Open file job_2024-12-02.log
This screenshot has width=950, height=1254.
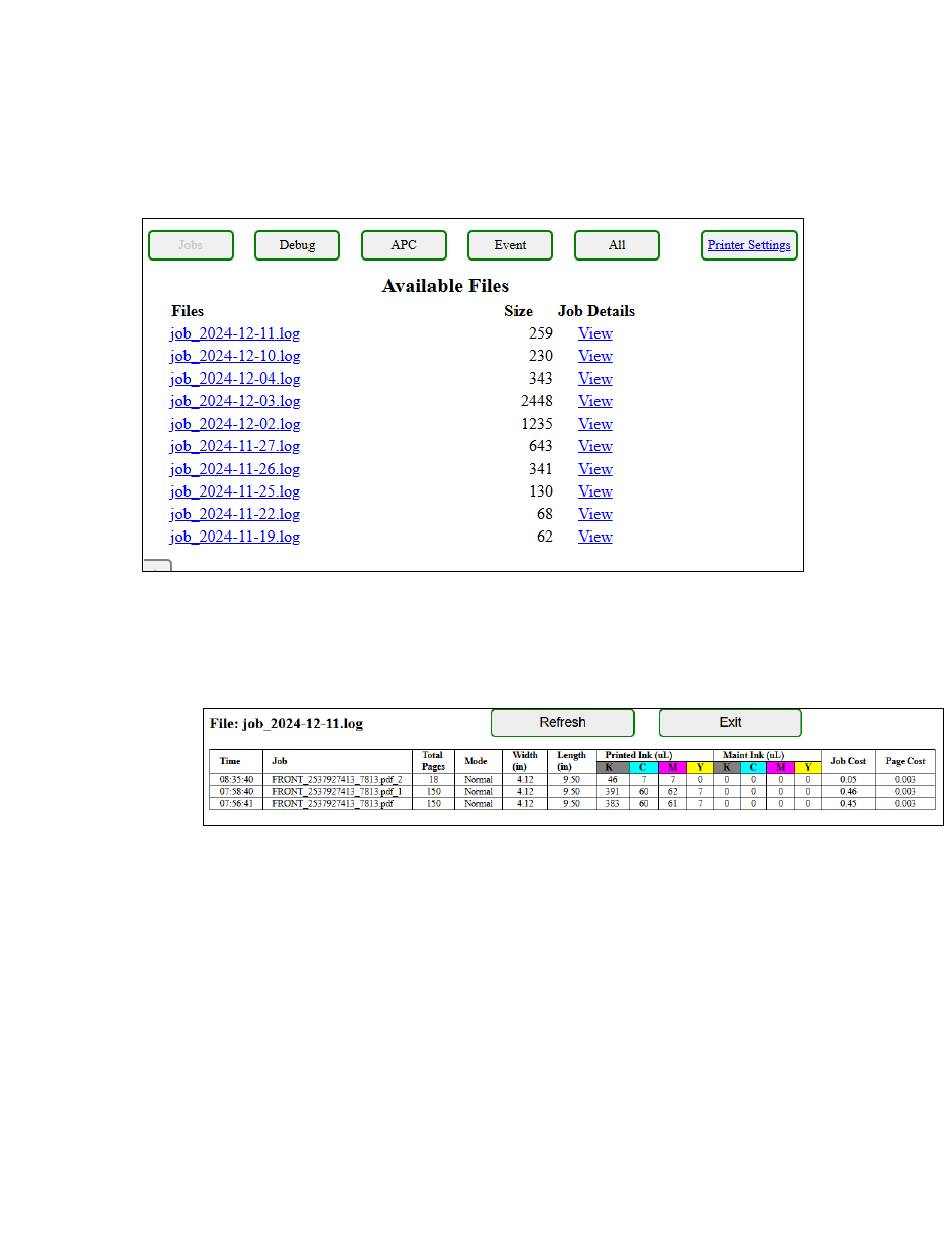click(235, 424)
